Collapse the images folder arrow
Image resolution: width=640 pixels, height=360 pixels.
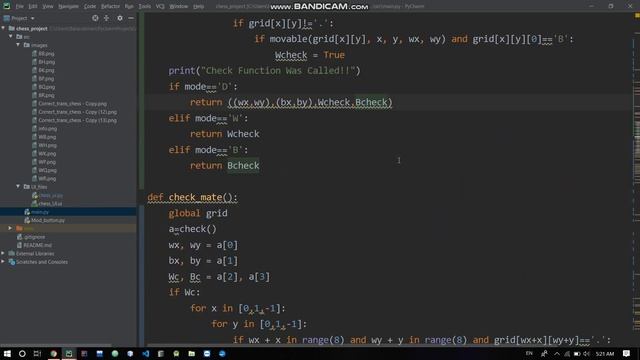click(18, 45)
